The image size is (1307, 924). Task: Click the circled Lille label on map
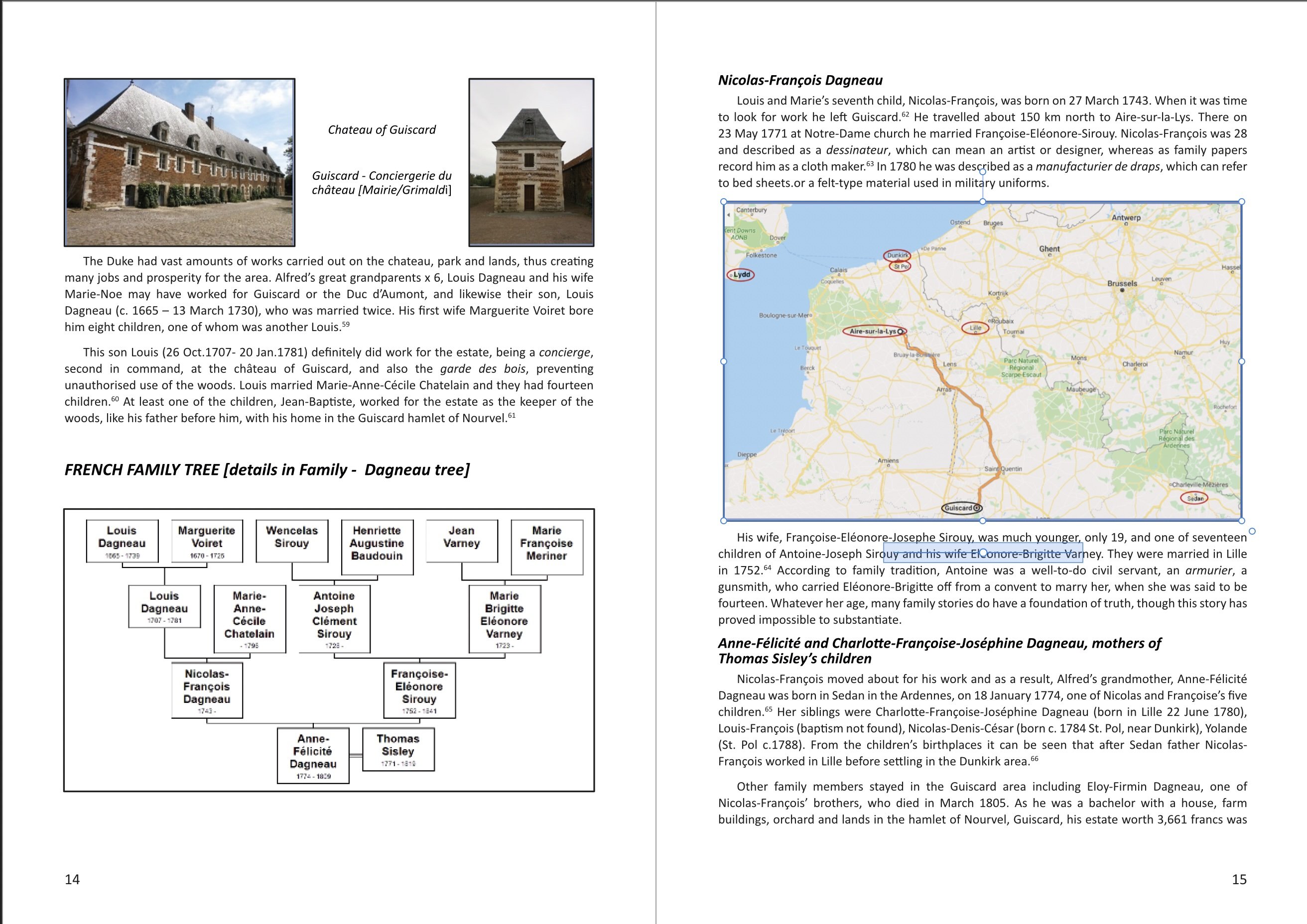point(976,328)
